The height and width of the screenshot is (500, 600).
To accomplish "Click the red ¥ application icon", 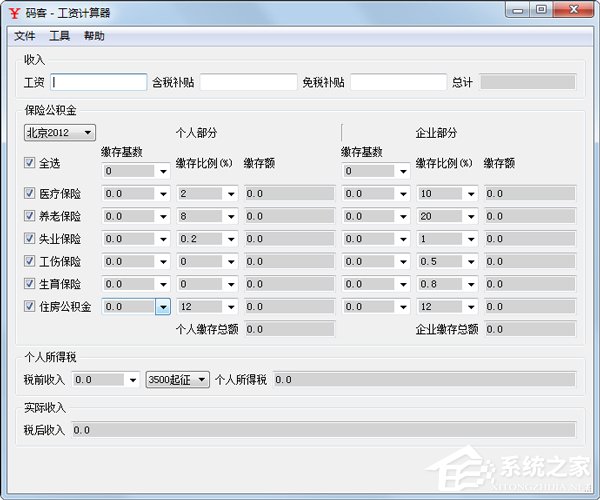I will click(15, 13).
